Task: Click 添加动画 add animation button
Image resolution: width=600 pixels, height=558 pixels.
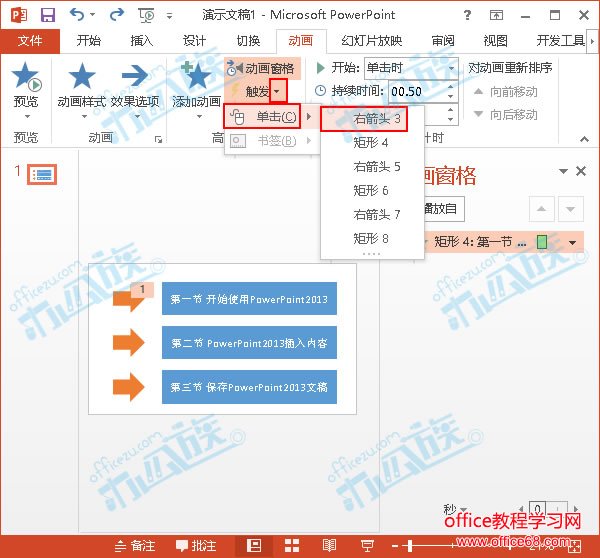Action: [x=196, y=89]
